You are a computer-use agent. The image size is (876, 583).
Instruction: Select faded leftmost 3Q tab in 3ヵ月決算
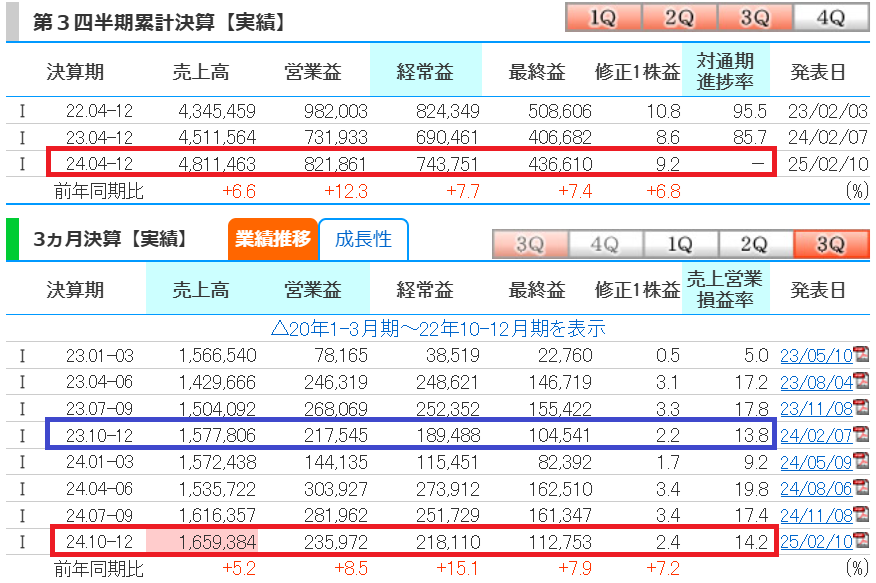pyautogui.click(x=530, y=244)
